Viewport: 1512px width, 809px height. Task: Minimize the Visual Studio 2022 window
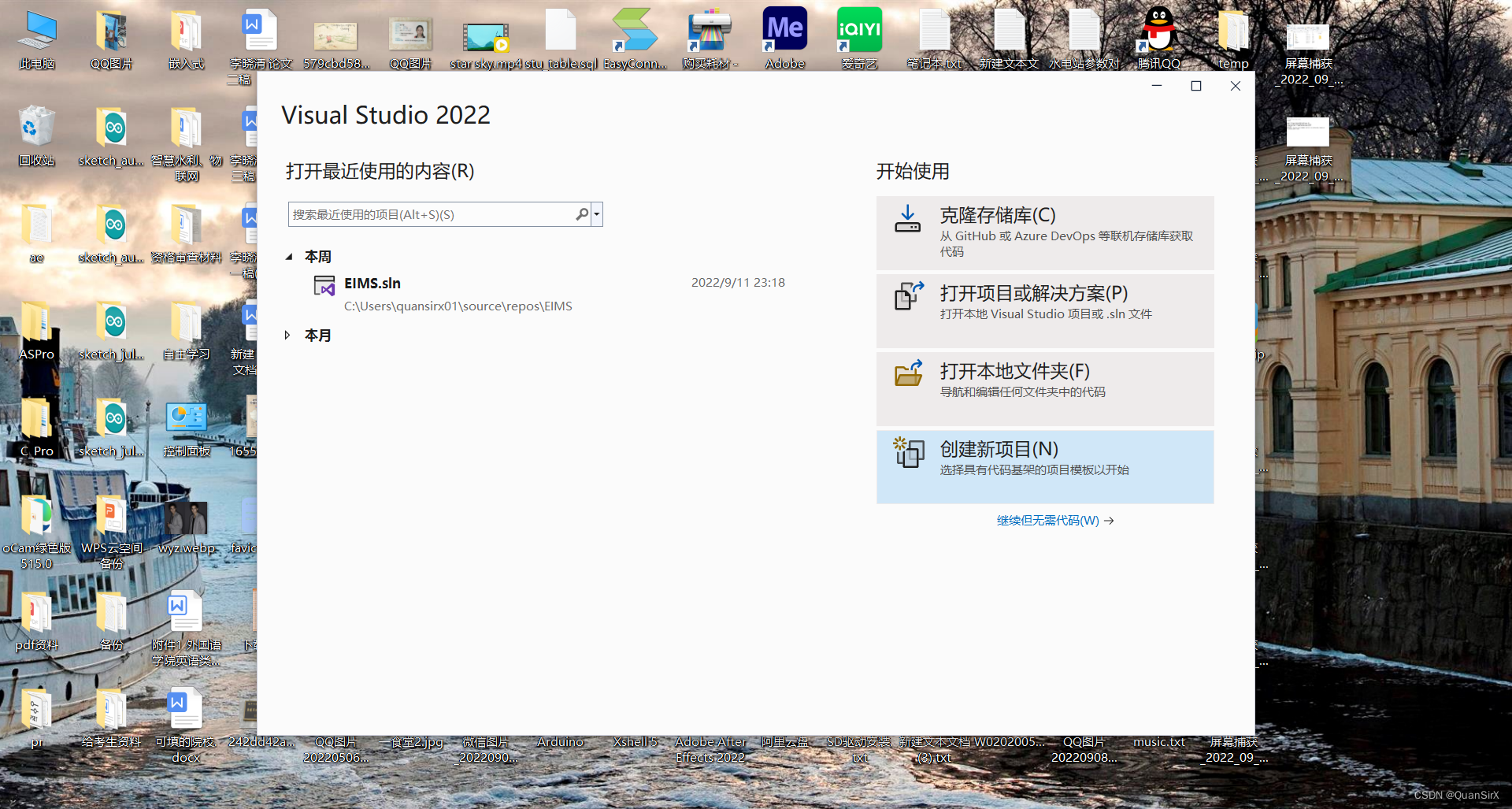click(1157, 86)
